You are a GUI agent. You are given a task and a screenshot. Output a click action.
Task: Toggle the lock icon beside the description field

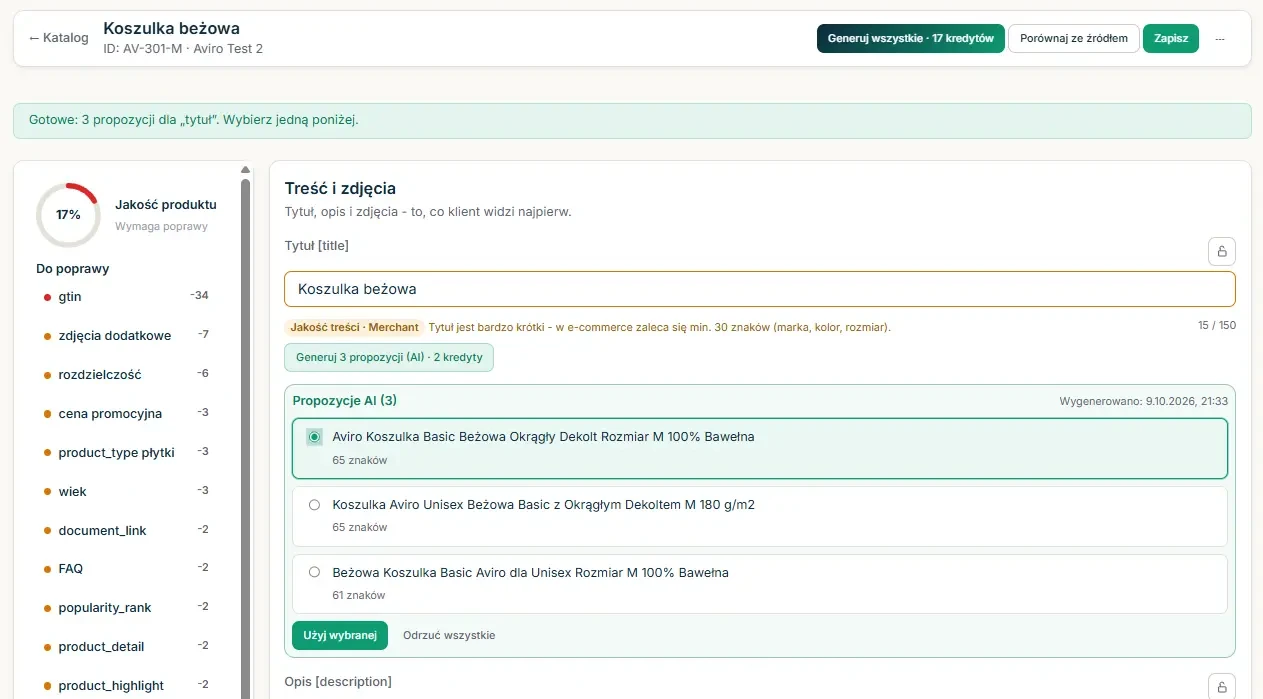1222,687
